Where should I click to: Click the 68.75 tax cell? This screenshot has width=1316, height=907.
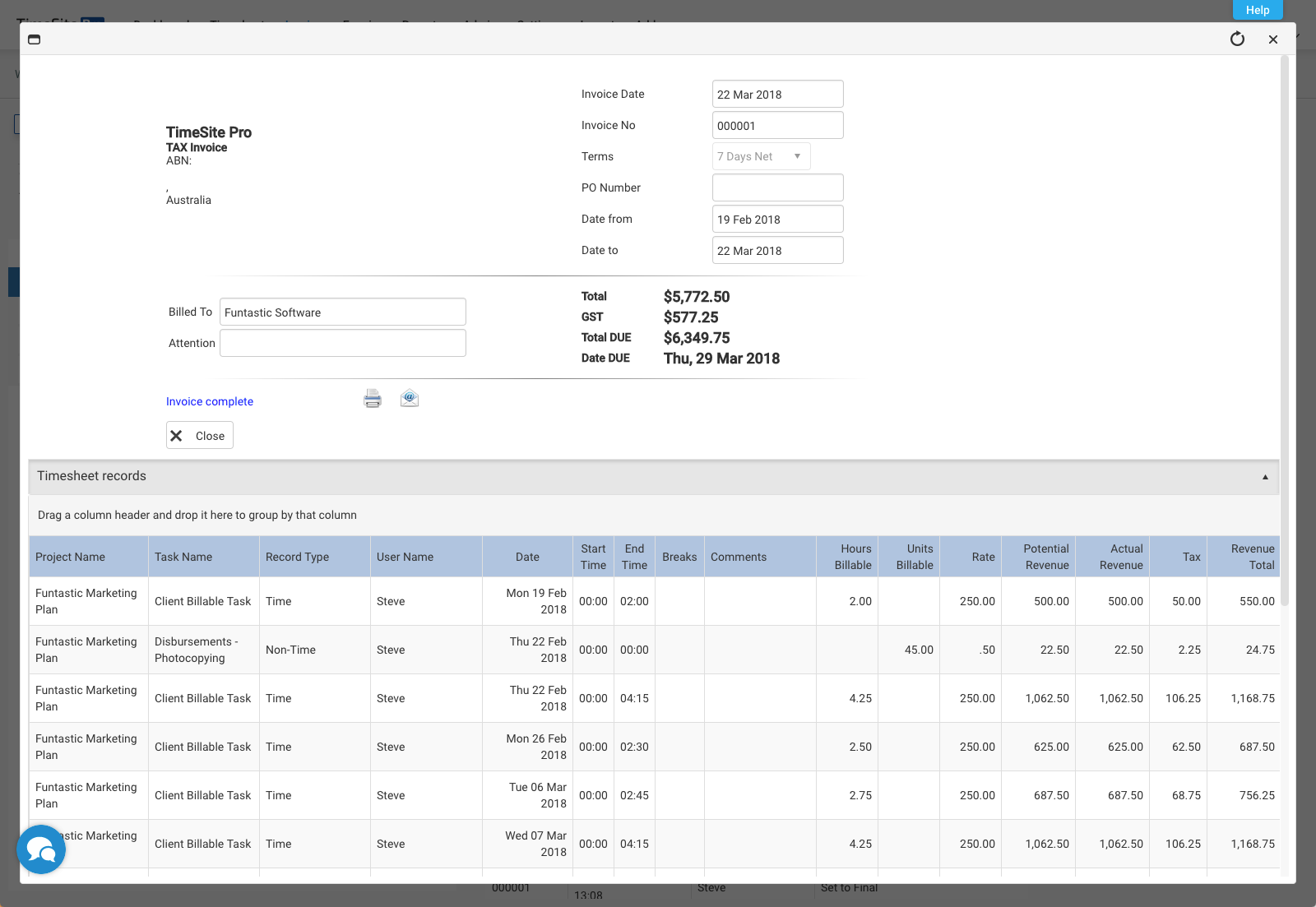click(x=1179, y=795)
